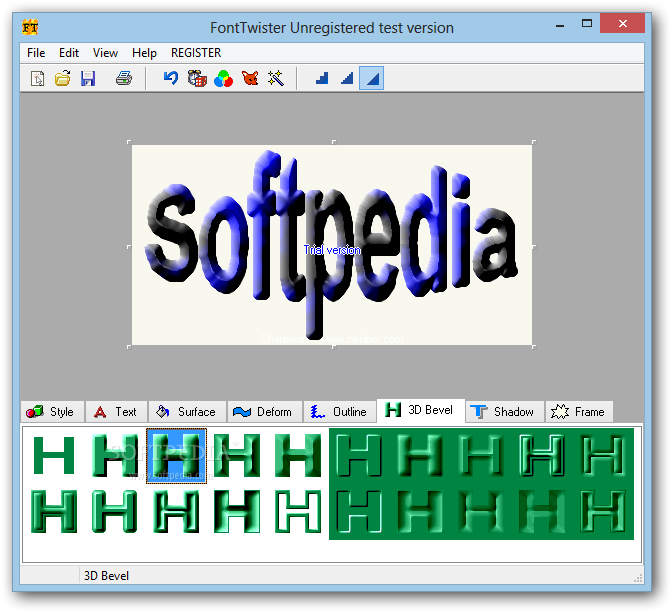This screenshot has height=612, width=672.
Task: Switch to the Surface tab
Action: click(x=187, y=412)
